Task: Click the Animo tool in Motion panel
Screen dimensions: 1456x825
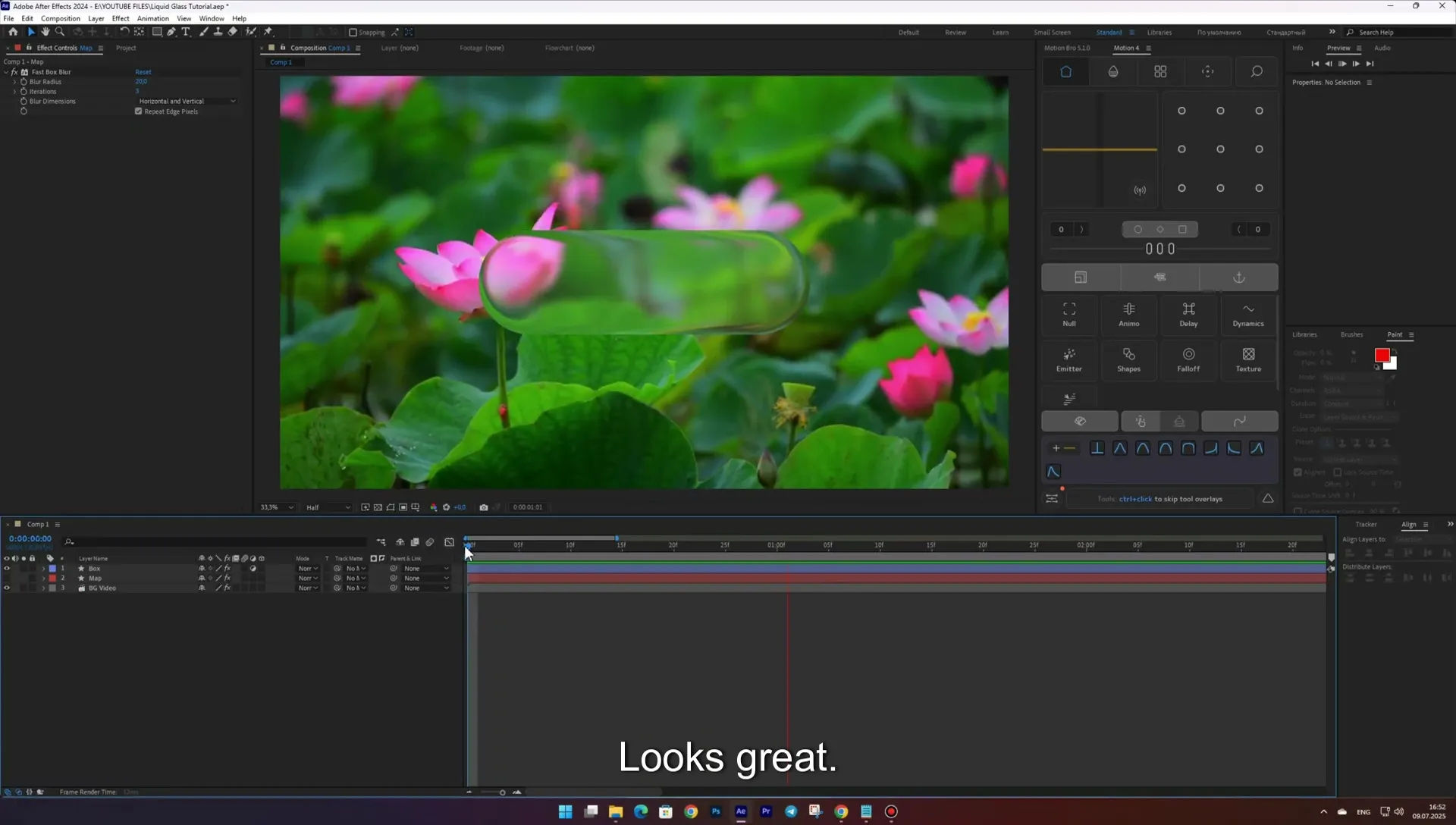Action: 1128,314
